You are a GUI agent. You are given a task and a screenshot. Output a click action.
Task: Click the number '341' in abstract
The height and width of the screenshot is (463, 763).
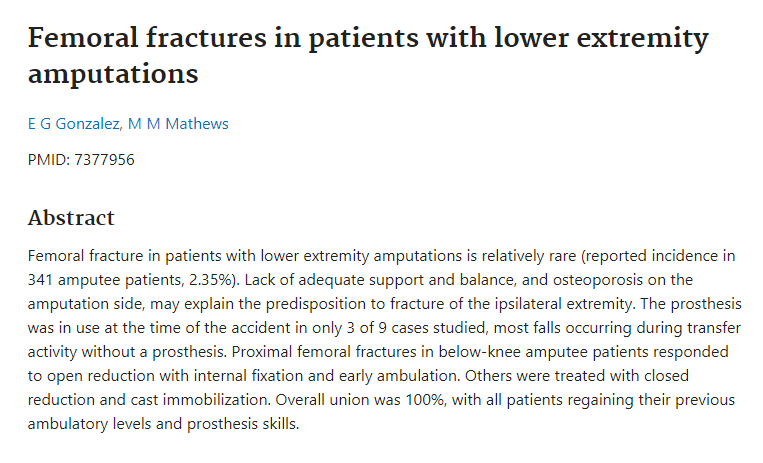pos(45,279)
